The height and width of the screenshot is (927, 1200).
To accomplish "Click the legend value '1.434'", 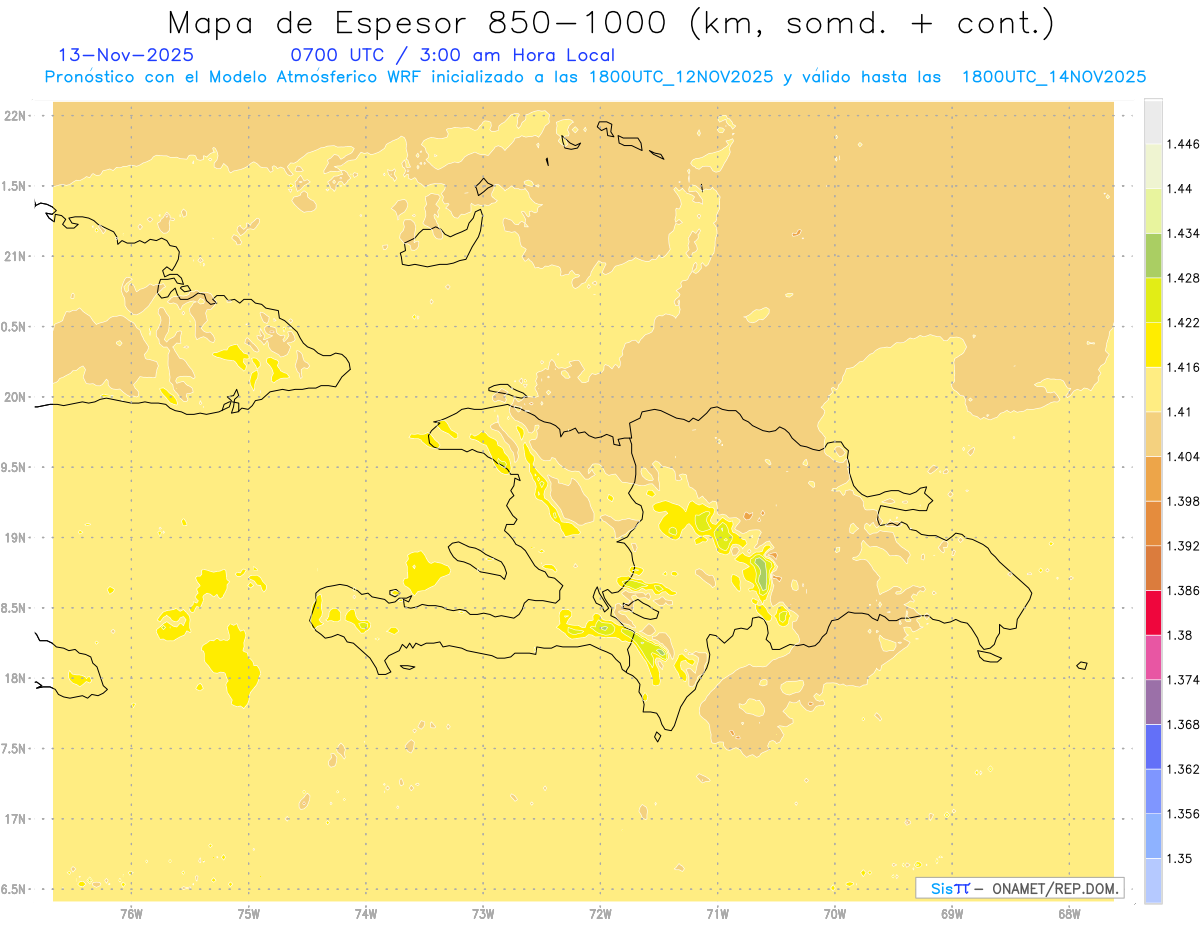I will coord(1183,233).
